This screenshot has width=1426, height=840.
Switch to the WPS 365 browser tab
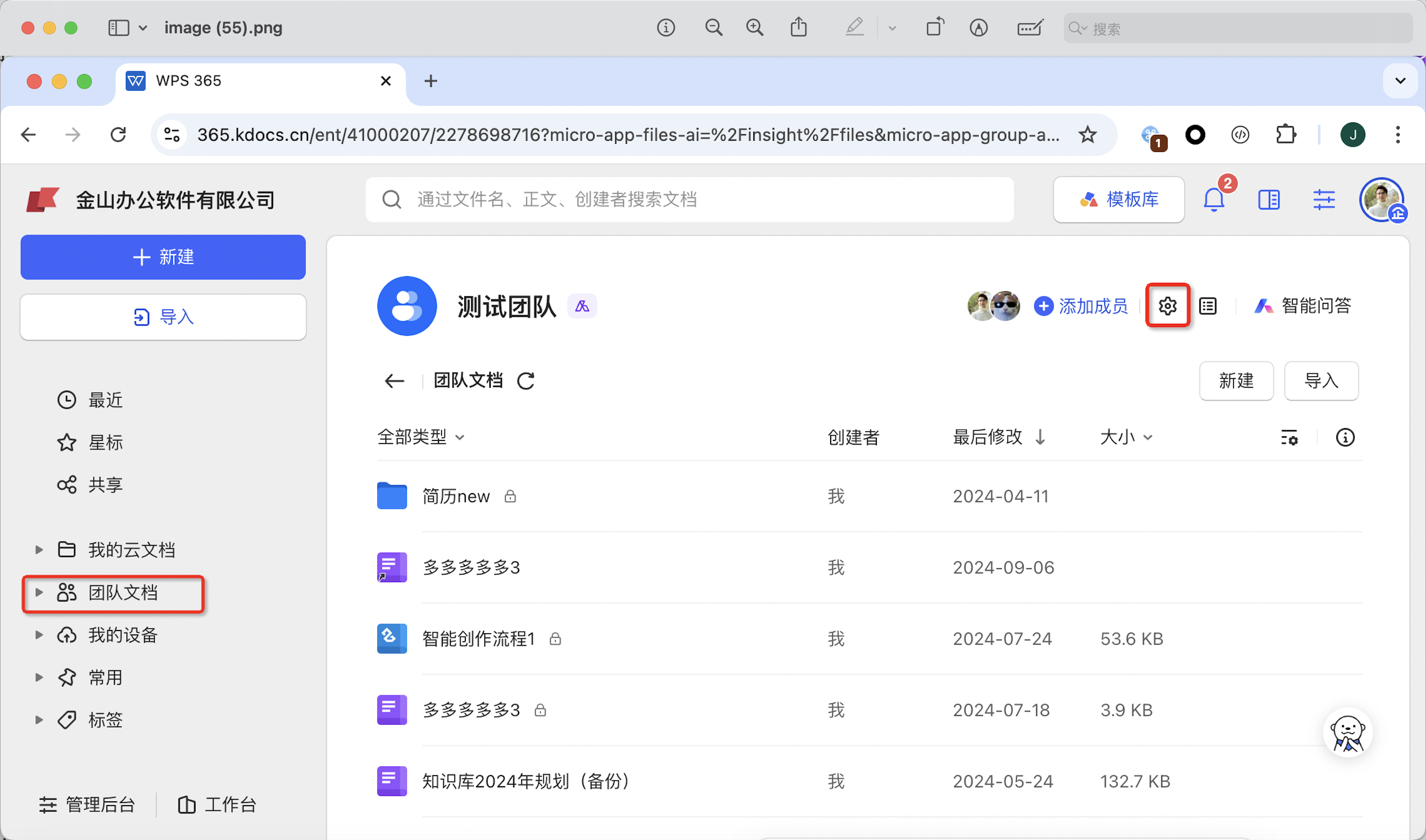pyautogui.click(x=261, y=81)
